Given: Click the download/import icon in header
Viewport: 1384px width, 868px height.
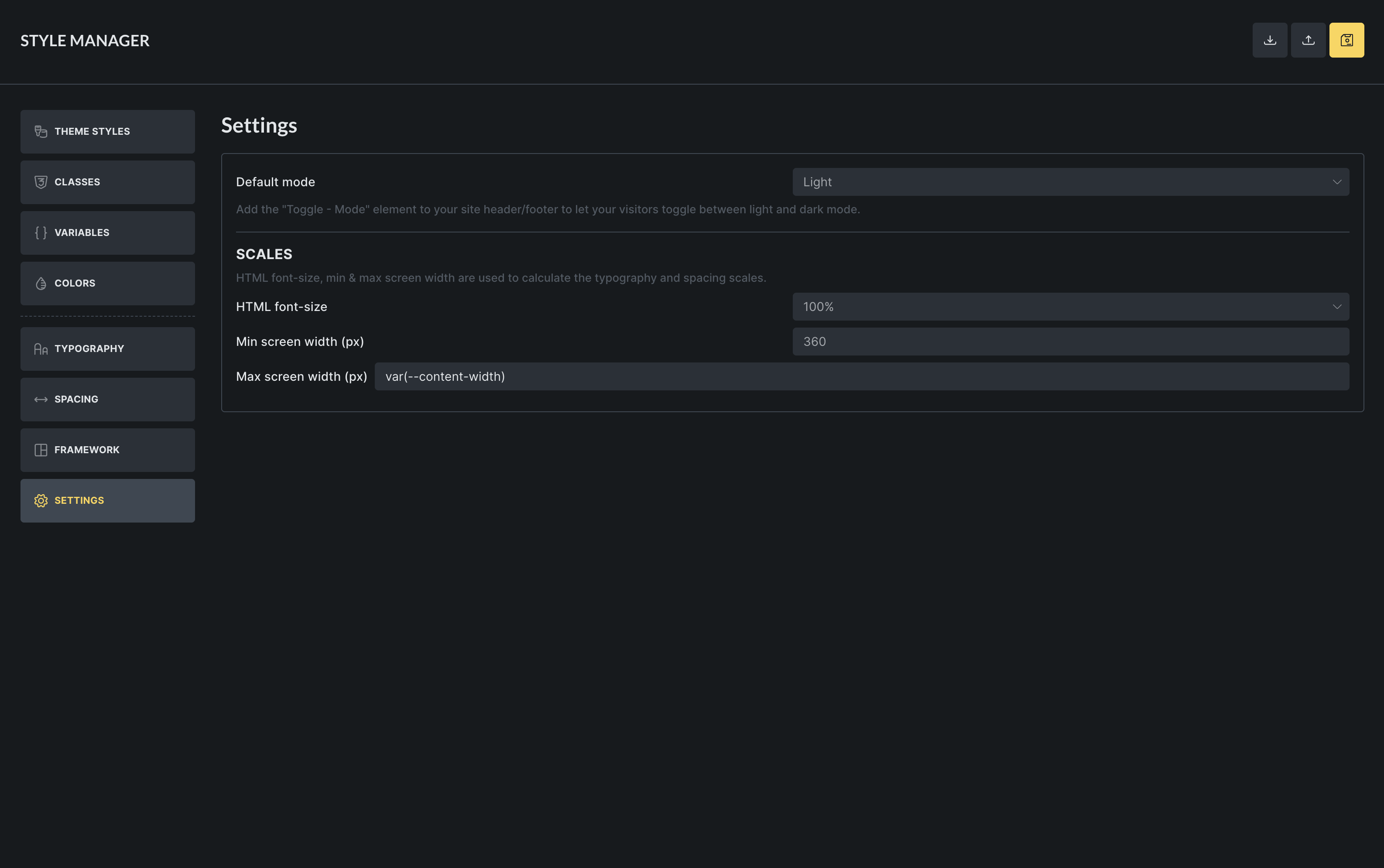Looking at the screenshot, I should coord(1270,40).
